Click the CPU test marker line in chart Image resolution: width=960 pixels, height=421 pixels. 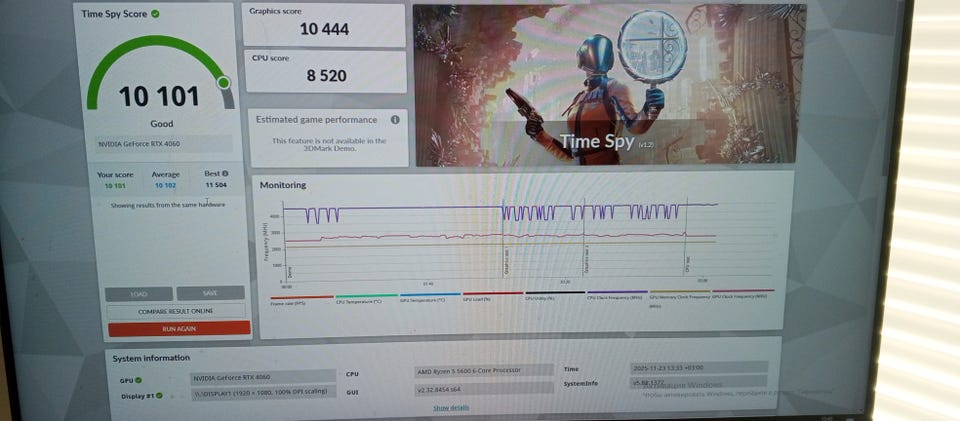[686, 237]
